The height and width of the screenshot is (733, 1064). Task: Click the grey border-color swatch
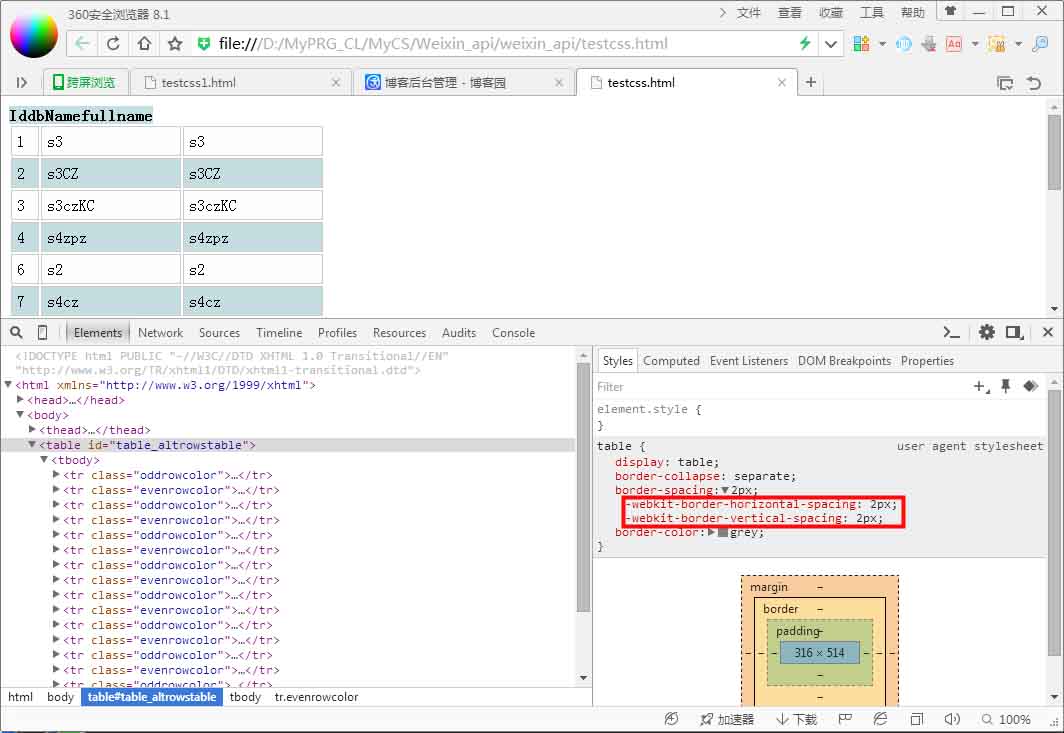coord(723,533)
